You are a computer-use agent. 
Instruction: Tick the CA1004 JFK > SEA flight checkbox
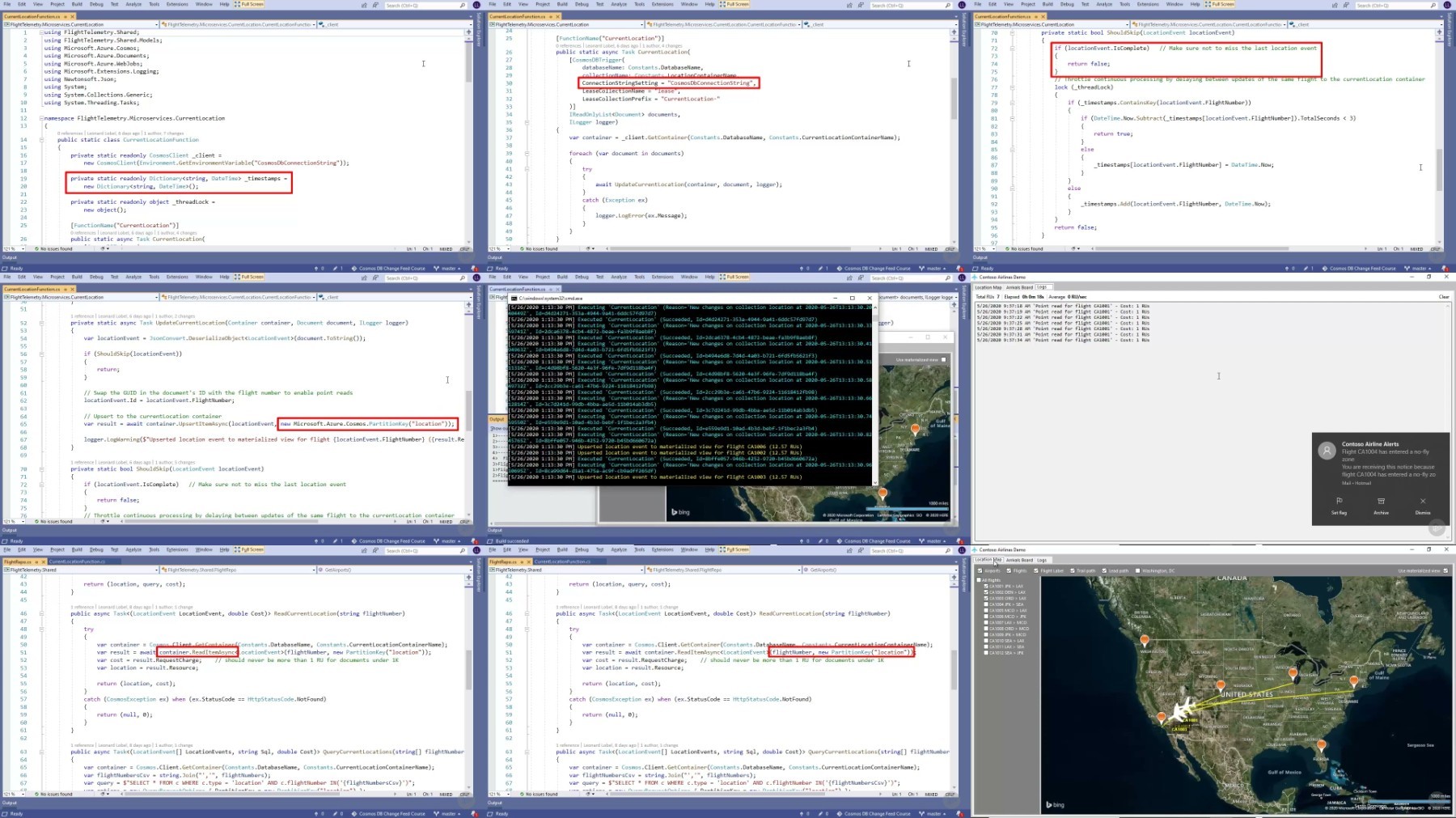[986, 604]
